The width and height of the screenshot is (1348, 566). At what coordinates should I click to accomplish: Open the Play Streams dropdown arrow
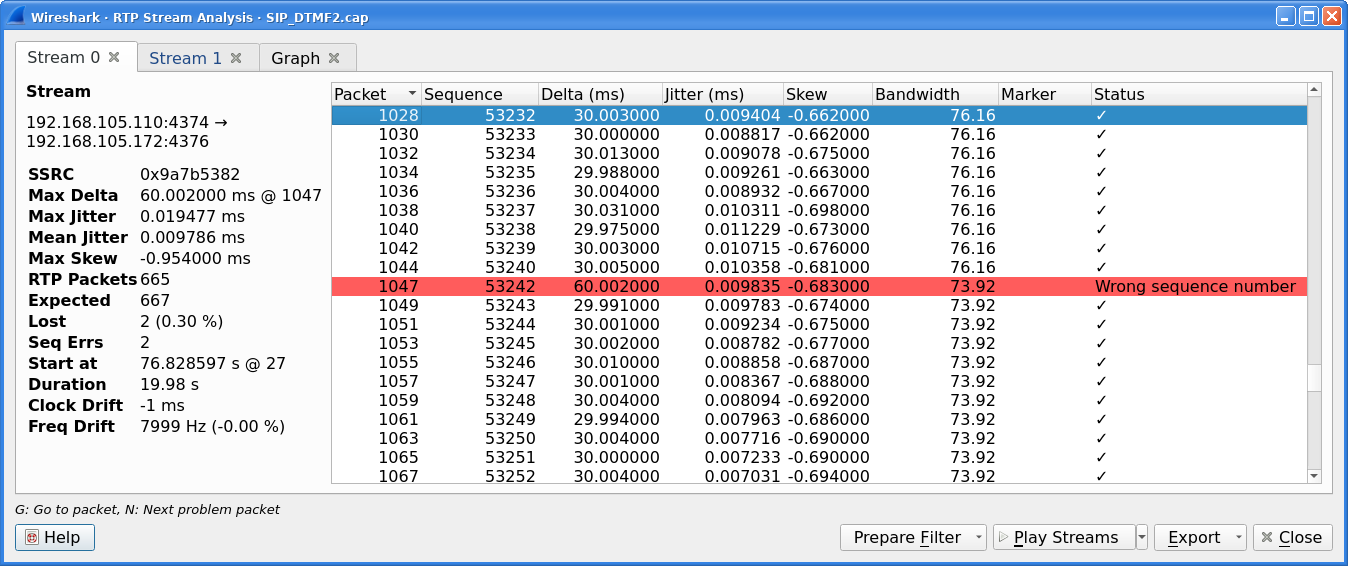[1142, 537]
